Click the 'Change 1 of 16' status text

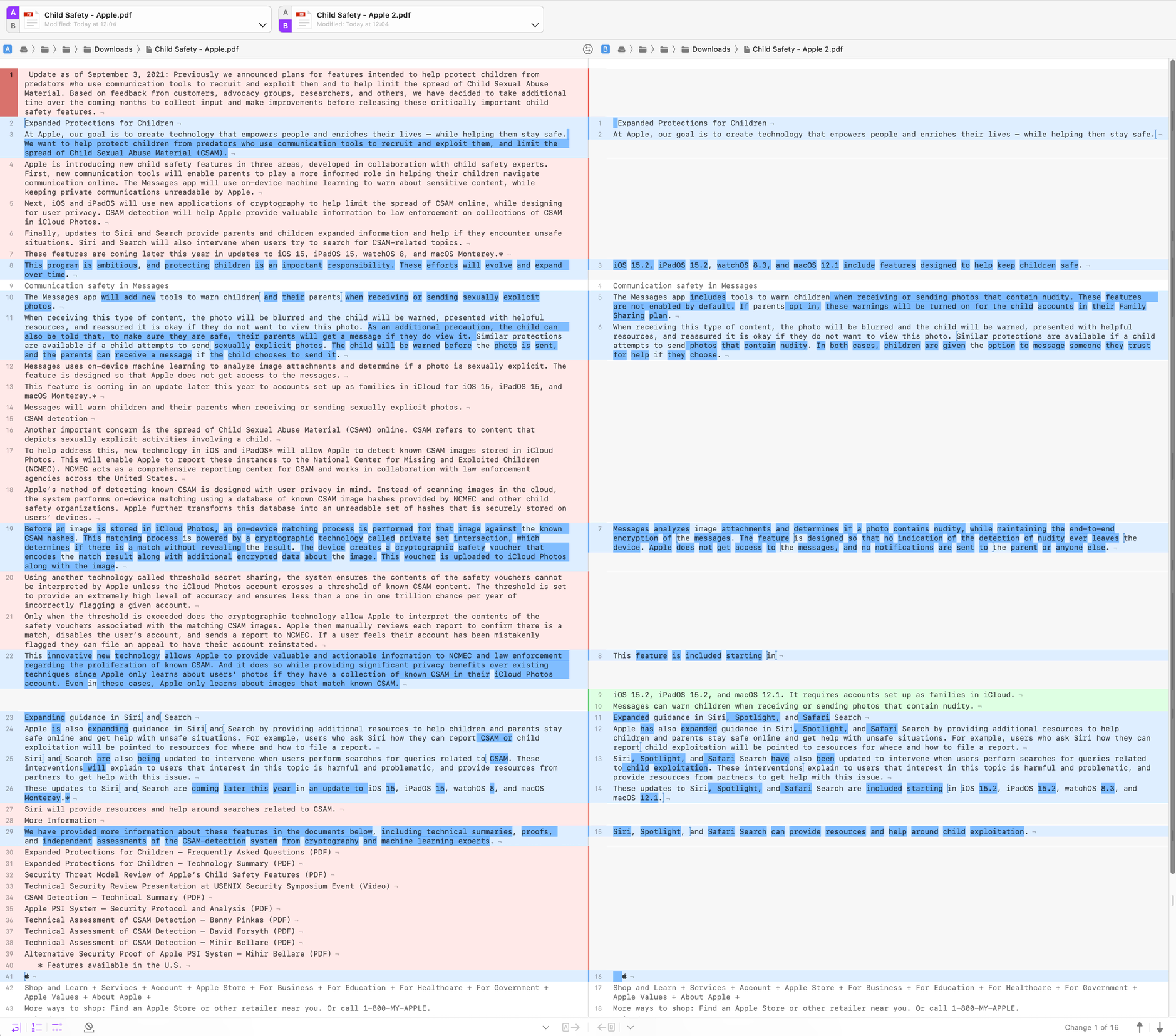point(1091,1027)
